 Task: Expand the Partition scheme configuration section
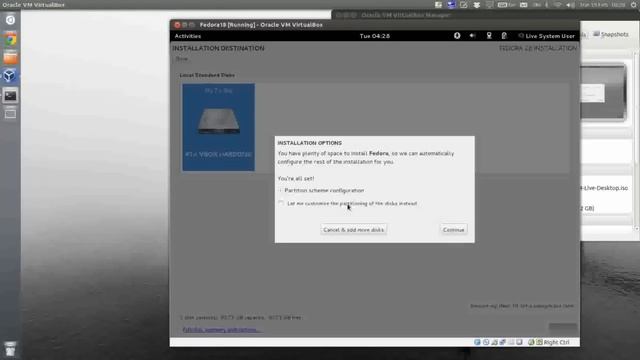click(322, 190)
